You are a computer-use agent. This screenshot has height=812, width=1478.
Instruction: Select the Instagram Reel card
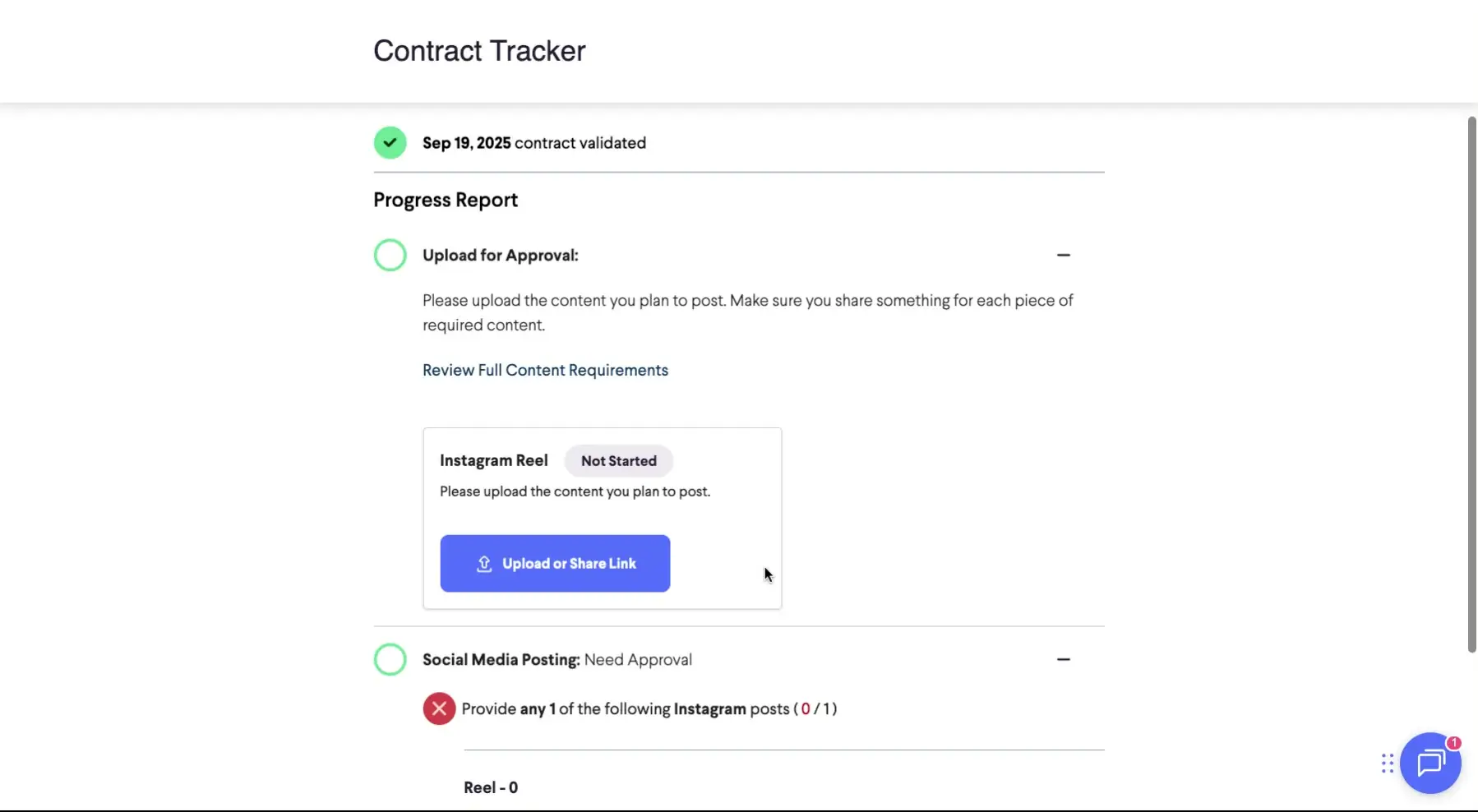click(603, 518)
